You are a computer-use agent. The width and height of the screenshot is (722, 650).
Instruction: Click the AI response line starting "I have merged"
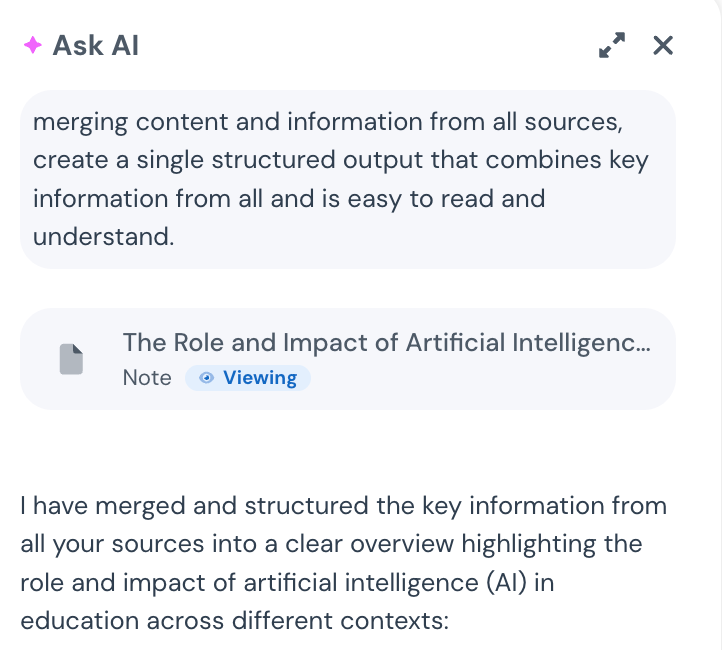(343, 505)
